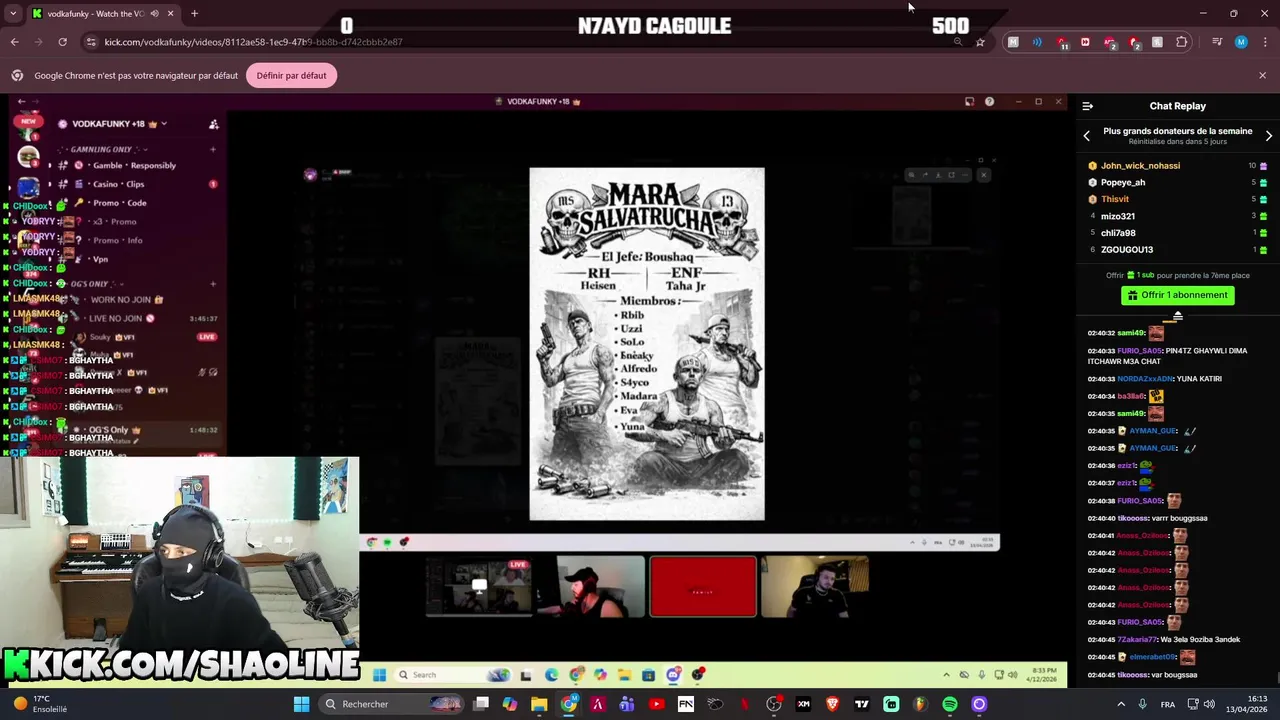Collapse the leaderboard with the up arrow
The height and width of the screenshot is (720, 1280).
point(1178,317)
